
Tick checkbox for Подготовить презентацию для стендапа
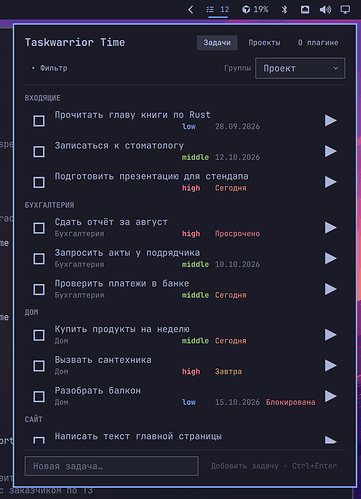click(39, 182)
